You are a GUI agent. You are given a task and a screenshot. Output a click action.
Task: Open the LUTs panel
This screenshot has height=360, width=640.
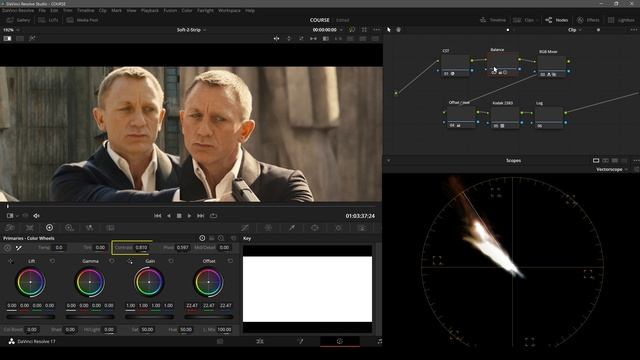(x=49, y=20)
